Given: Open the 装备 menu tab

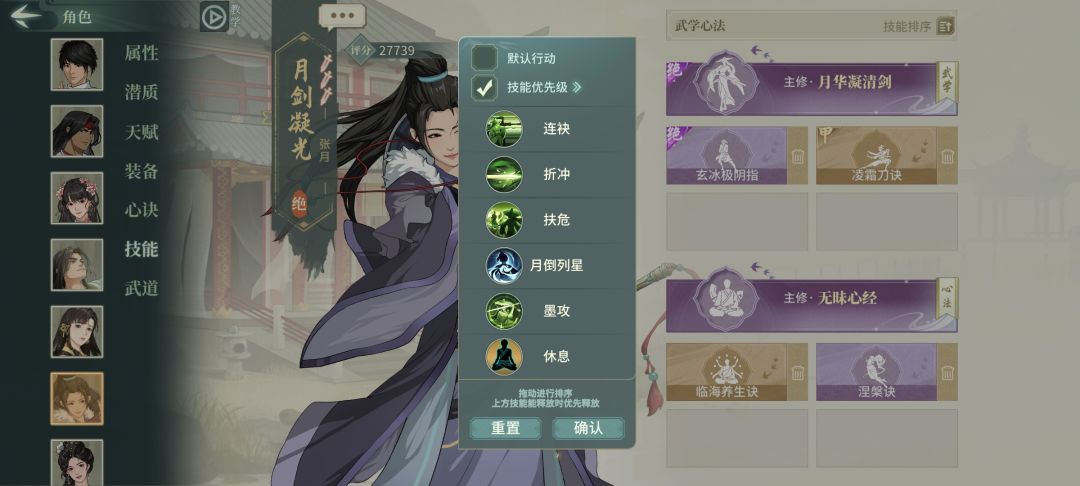Looking at the screenshot, I should click(x=141, y=171).
